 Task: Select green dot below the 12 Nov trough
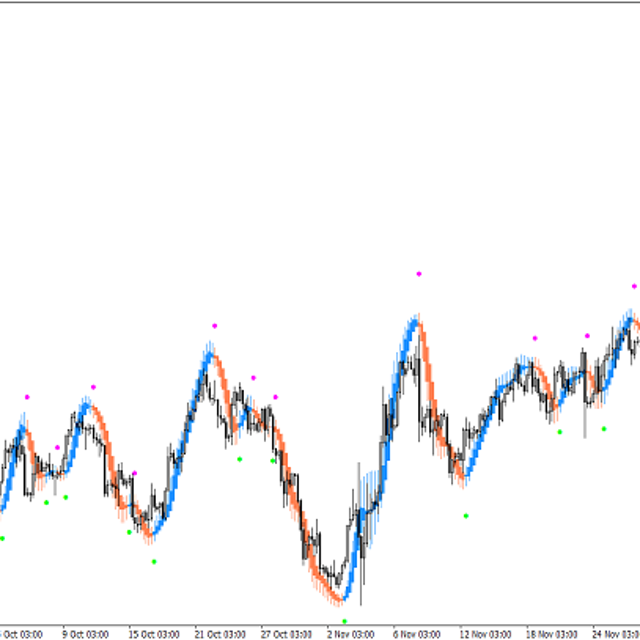coord(466,516)
